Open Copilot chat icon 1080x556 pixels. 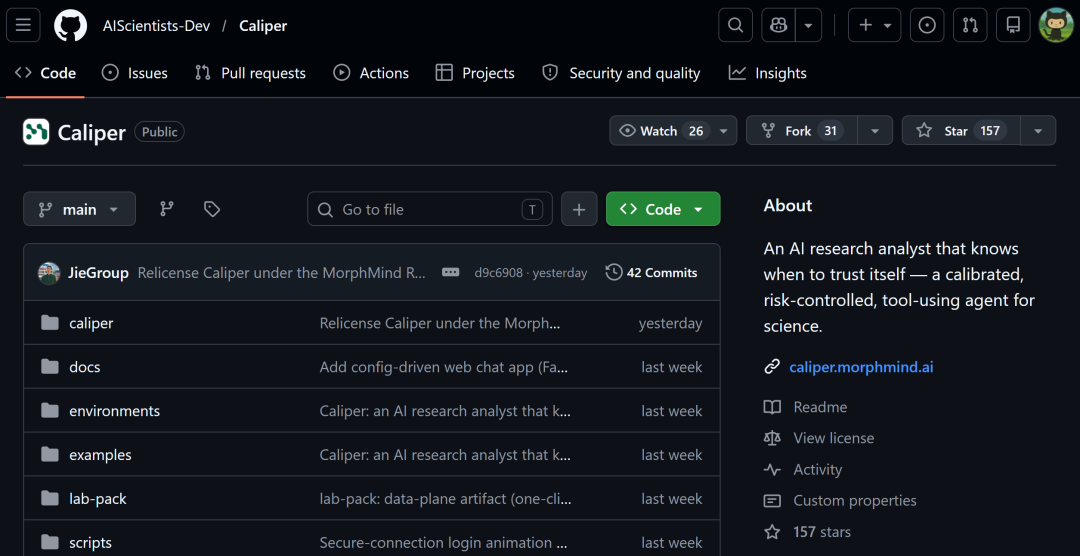(779, 25)
